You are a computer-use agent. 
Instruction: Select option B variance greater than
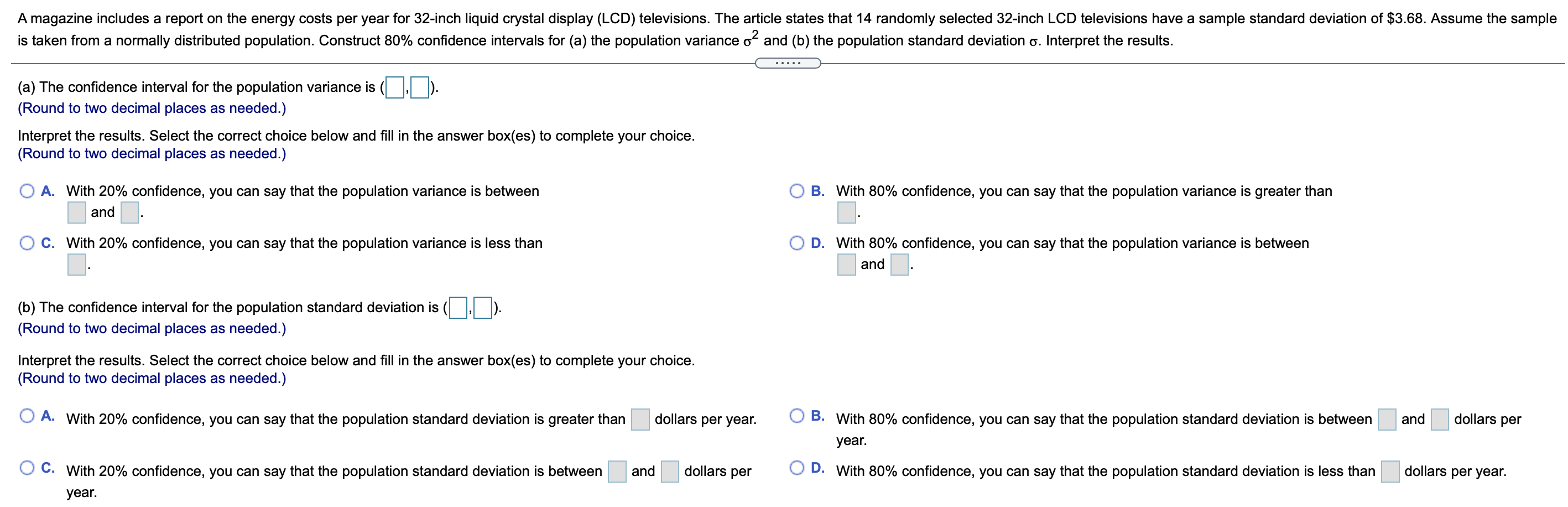pyautogui.click(x=796, y=192)
